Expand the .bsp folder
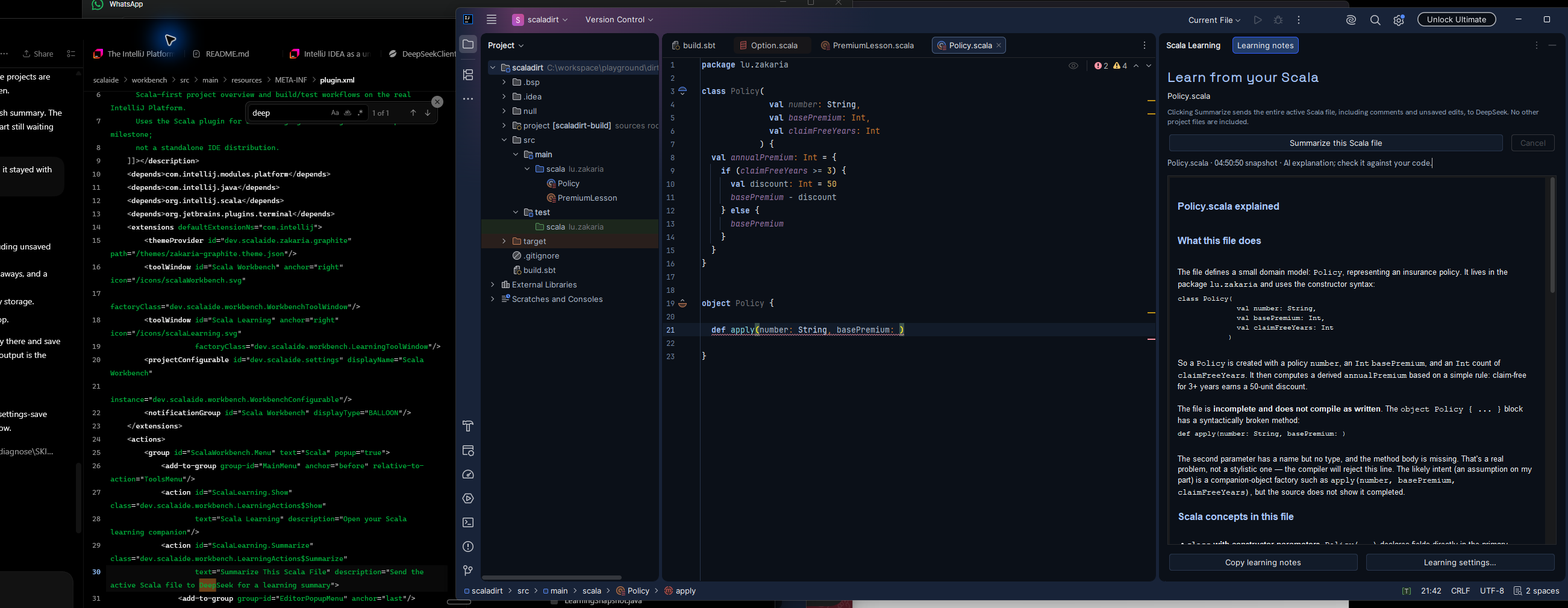 click(504, 82)
